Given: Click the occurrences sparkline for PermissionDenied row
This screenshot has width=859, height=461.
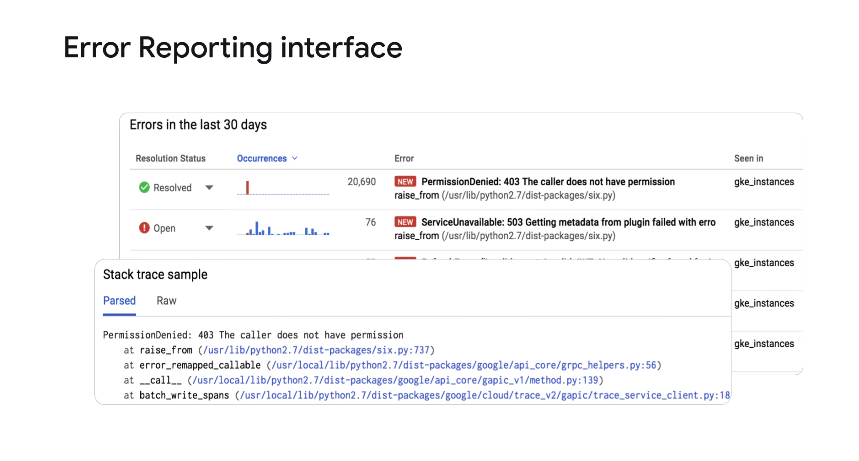Looking at the screenshot, I should click(283, 188).
